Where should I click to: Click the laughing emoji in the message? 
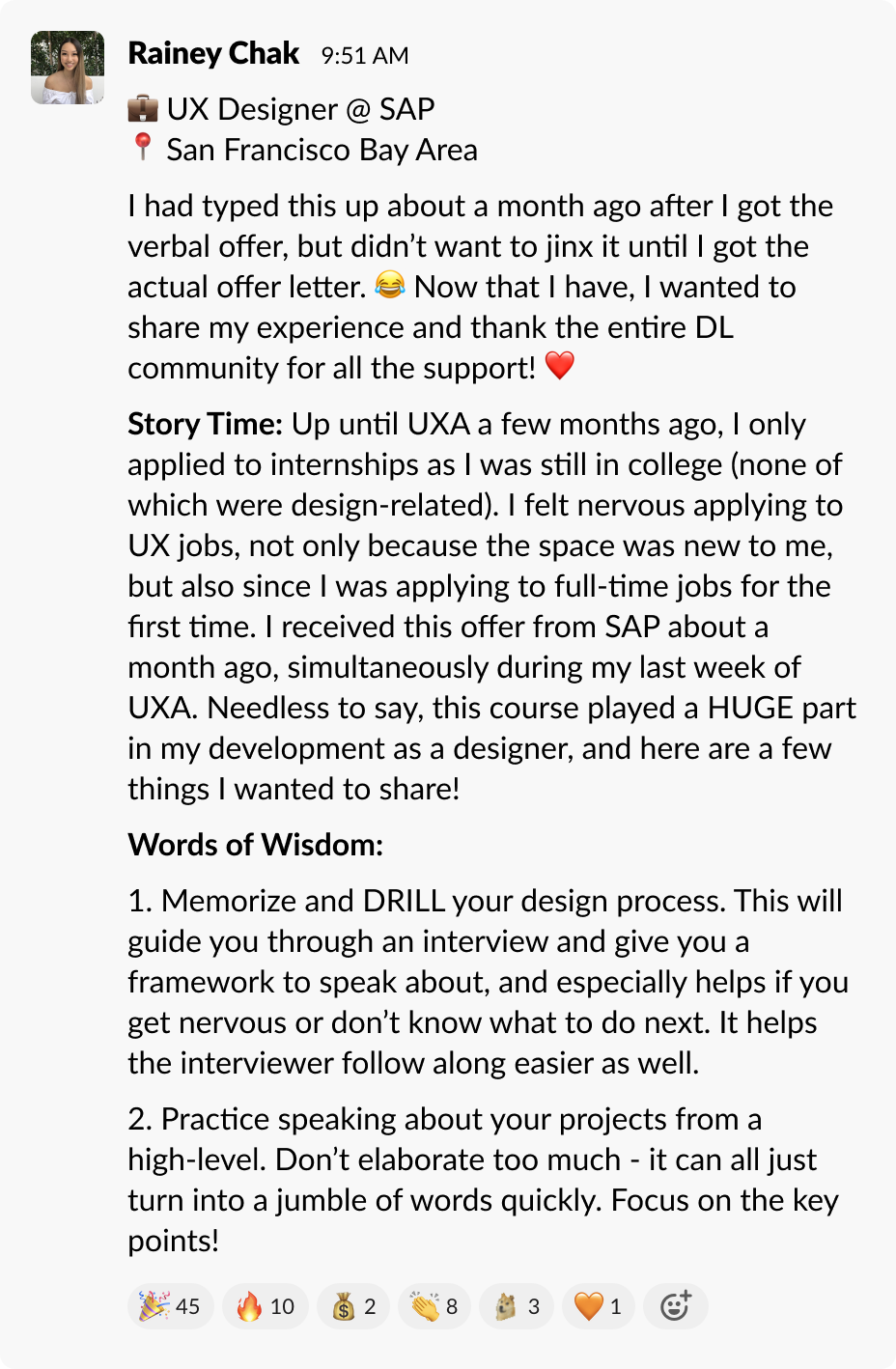tap(390, 286)
